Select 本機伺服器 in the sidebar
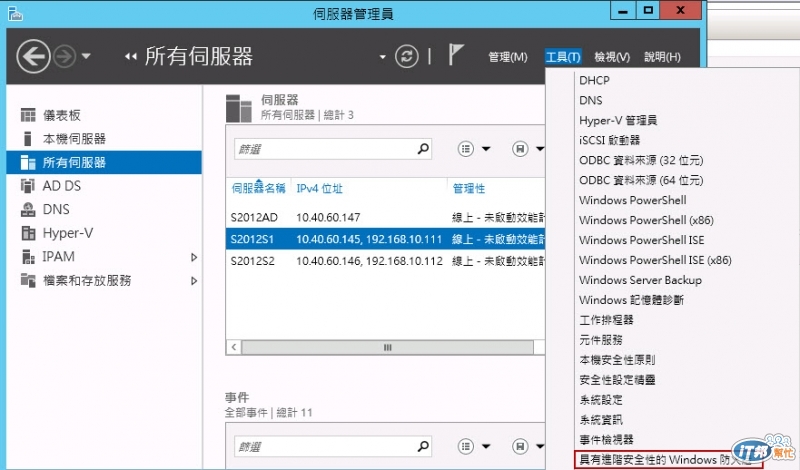This screenshot has height=470, width=800. tap(74, 139)
